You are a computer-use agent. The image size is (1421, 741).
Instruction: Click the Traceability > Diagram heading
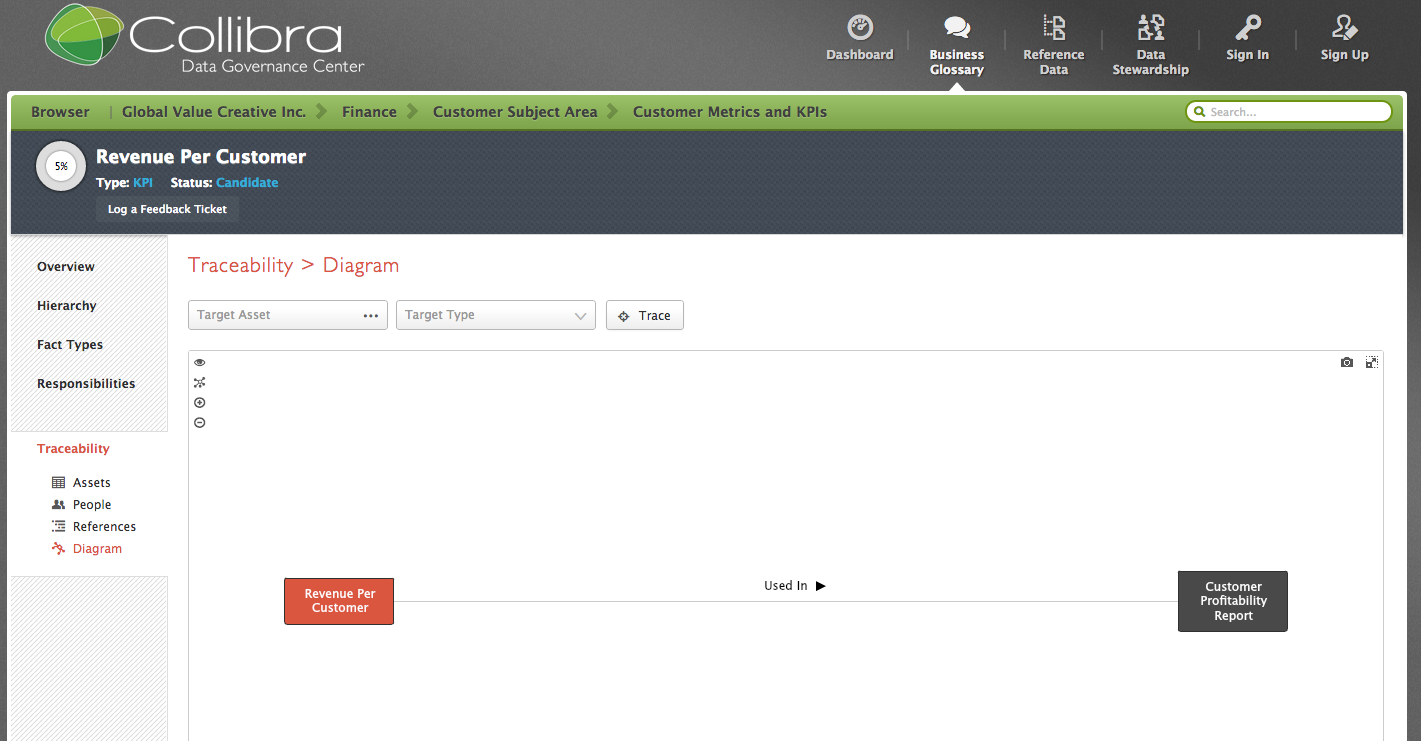(x=294, y=265)
